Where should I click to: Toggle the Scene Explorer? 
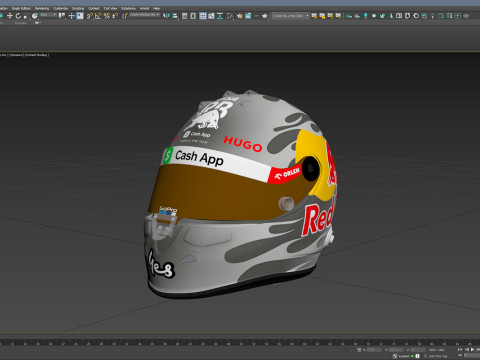184,16
